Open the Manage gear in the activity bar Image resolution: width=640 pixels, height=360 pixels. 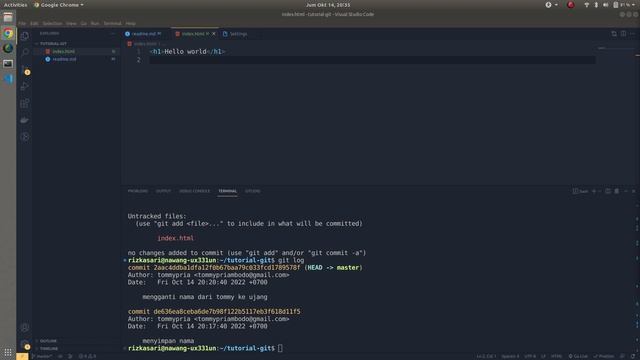25,344
